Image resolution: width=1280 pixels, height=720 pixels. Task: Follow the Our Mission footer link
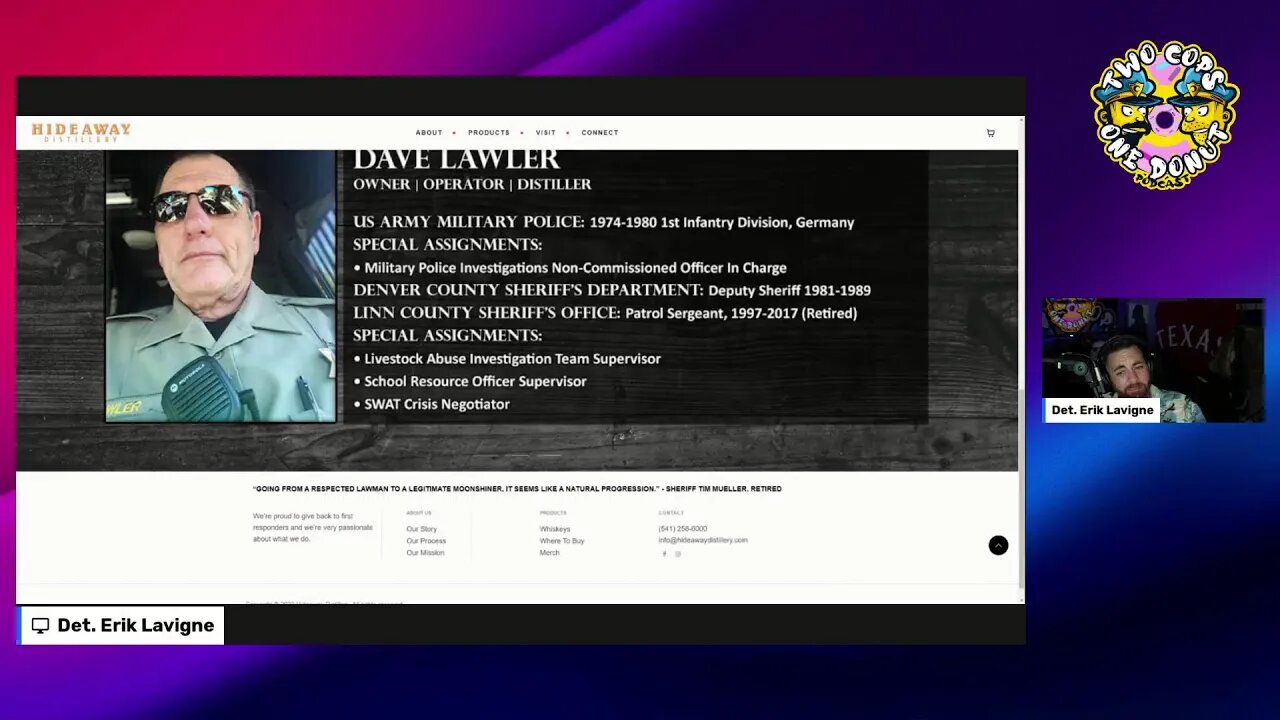click(425, 553)
